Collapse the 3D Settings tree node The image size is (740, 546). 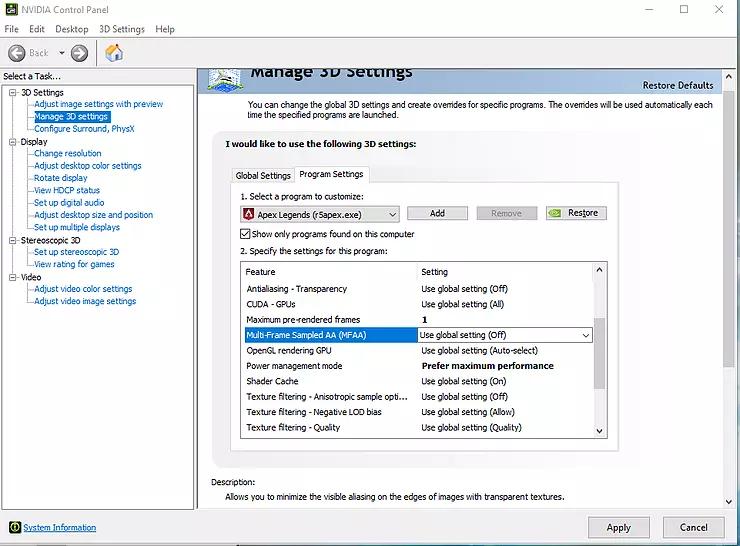point(13,92)
